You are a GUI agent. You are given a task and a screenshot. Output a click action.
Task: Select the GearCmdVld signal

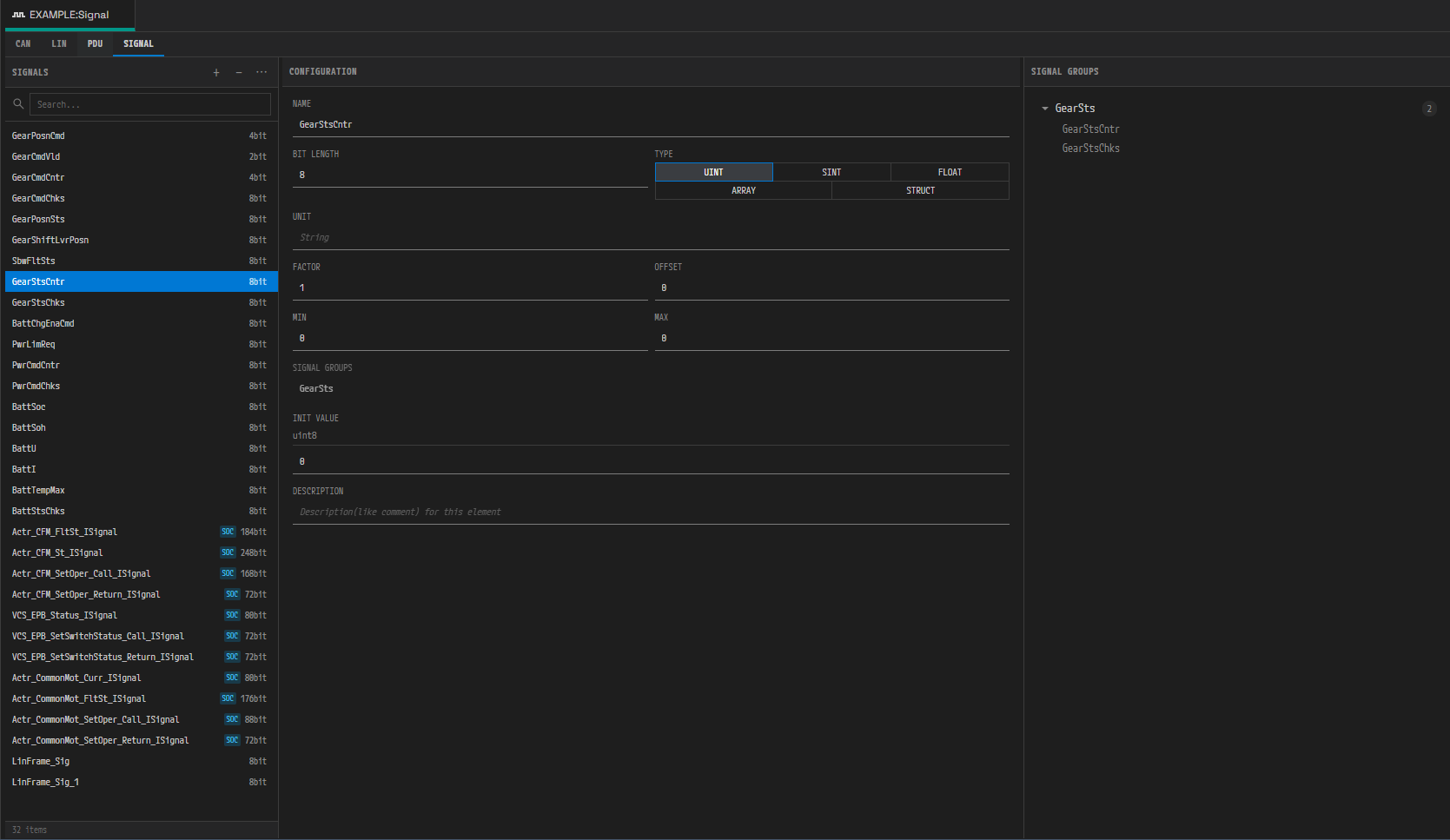pyautogui.click(x=142, y=156)
